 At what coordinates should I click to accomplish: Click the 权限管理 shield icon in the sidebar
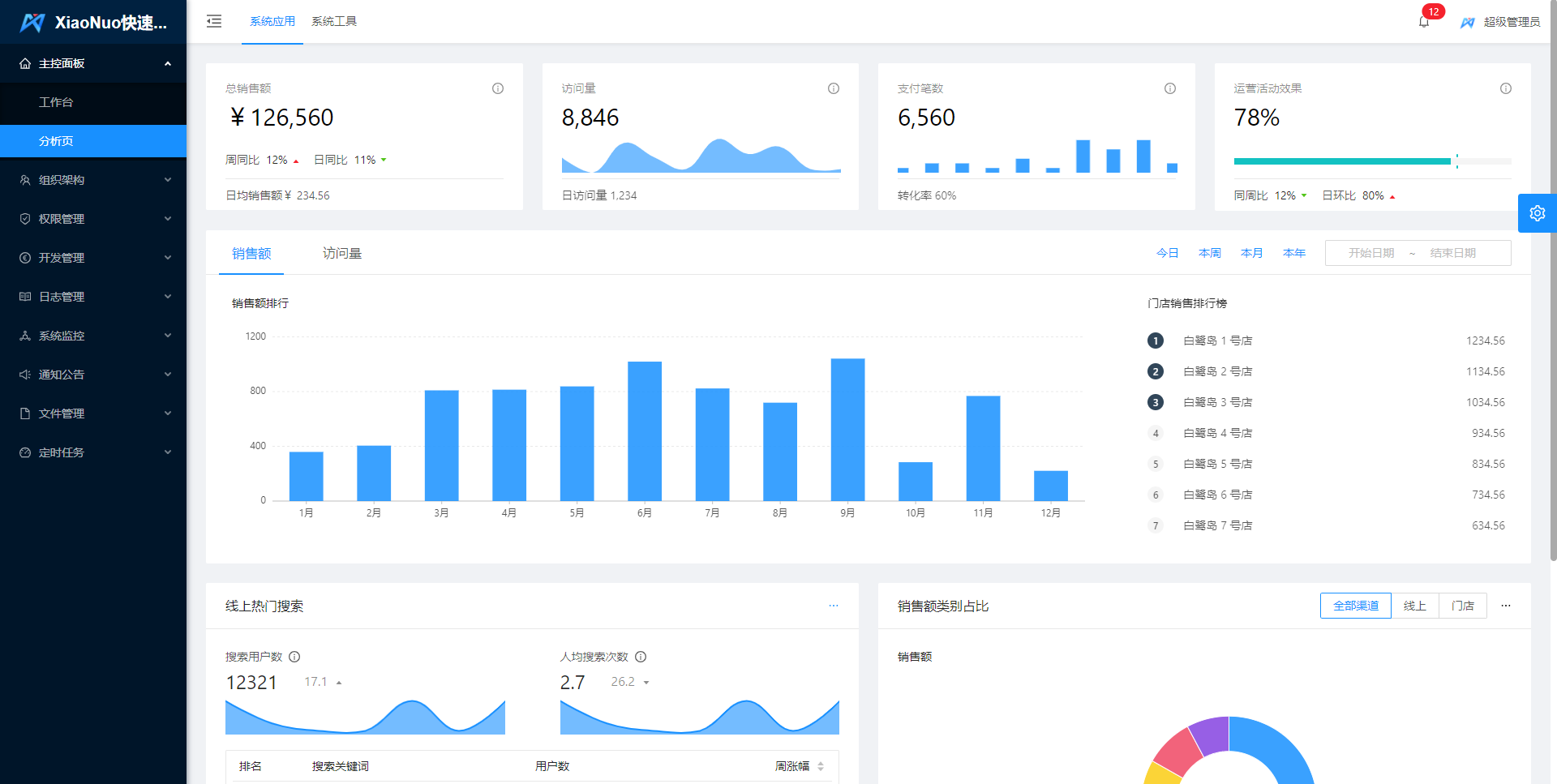point(25,219)
